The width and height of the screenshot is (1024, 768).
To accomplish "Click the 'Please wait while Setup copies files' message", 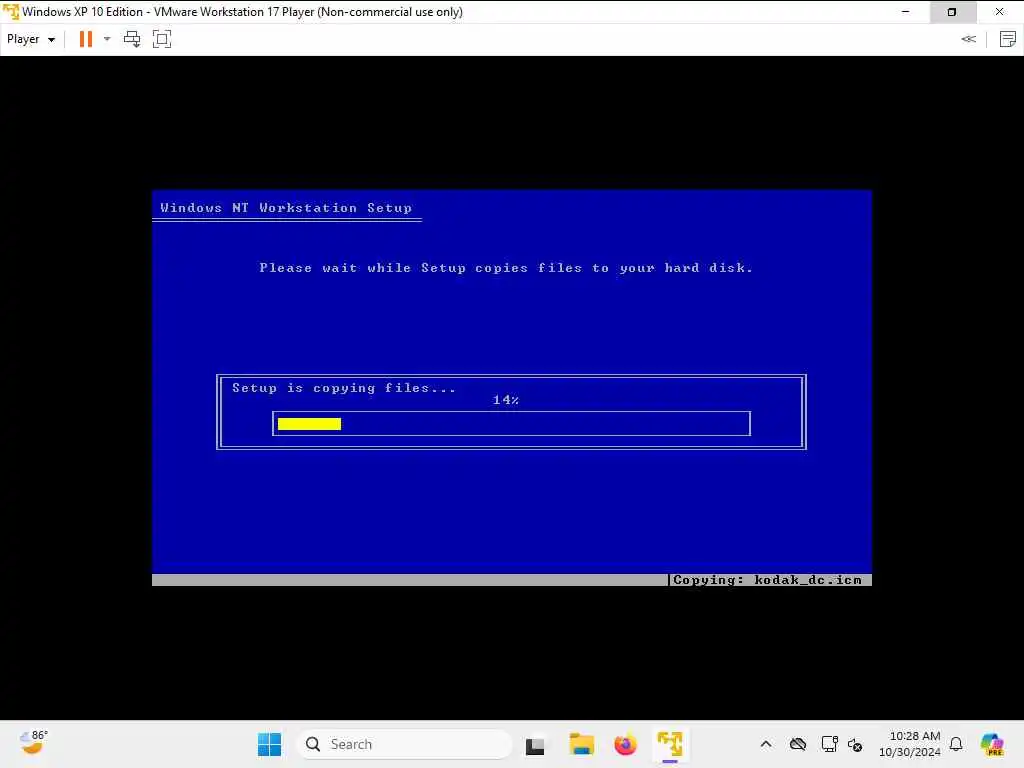I will click(x=505, y=268).
